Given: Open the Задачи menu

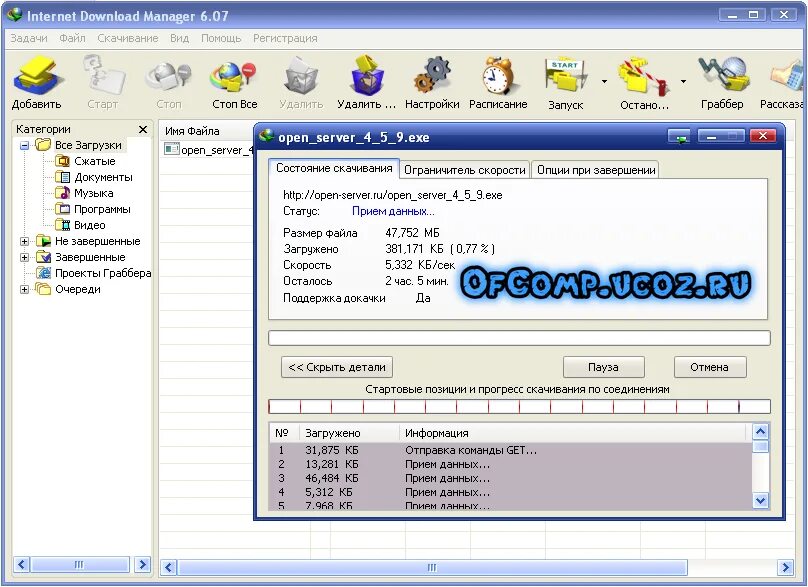Looking at the screenshot, I should coord(29,38).
